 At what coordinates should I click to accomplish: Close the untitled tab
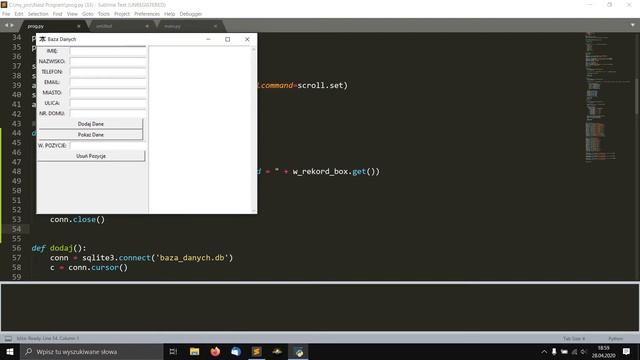[x=147, y=26]
